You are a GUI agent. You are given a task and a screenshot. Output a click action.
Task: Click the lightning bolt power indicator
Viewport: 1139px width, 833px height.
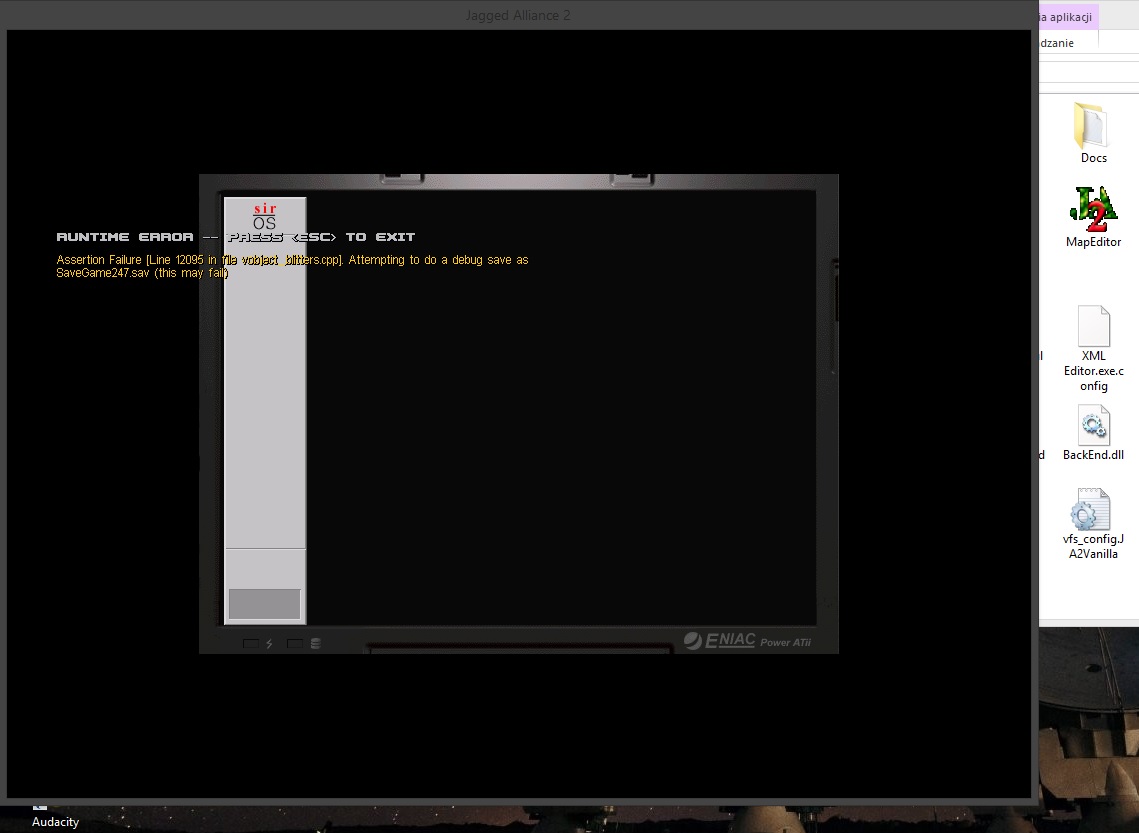click(268, 644)
